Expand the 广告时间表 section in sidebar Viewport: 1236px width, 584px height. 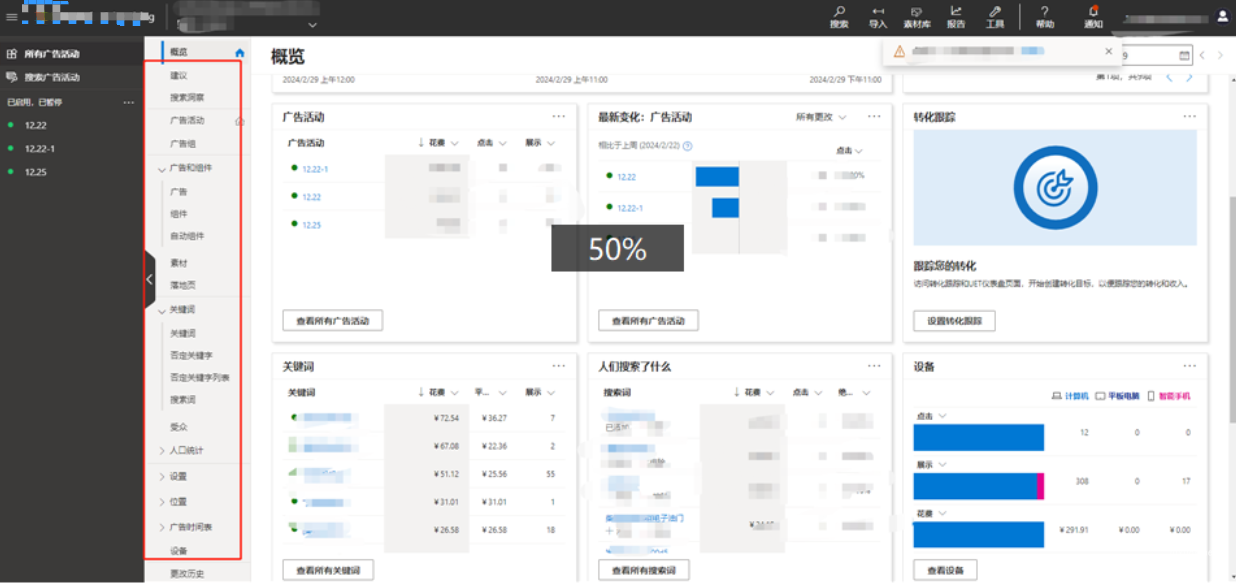(162, 527)
